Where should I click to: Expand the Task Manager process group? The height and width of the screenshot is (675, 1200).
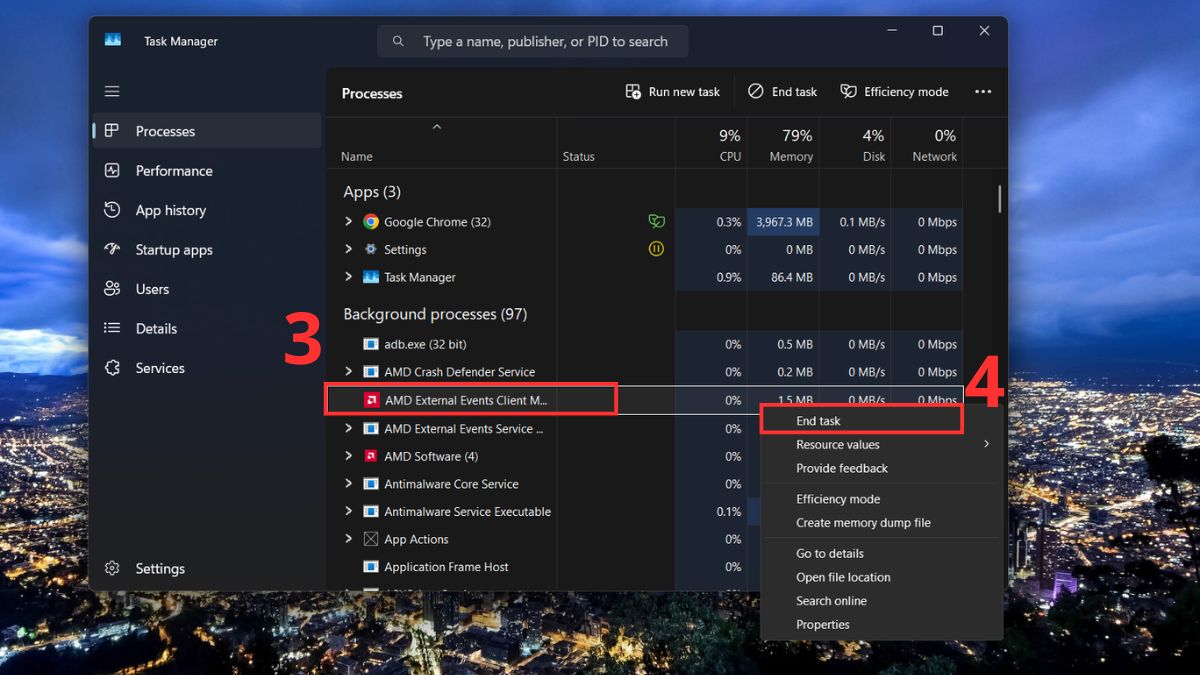348,277
